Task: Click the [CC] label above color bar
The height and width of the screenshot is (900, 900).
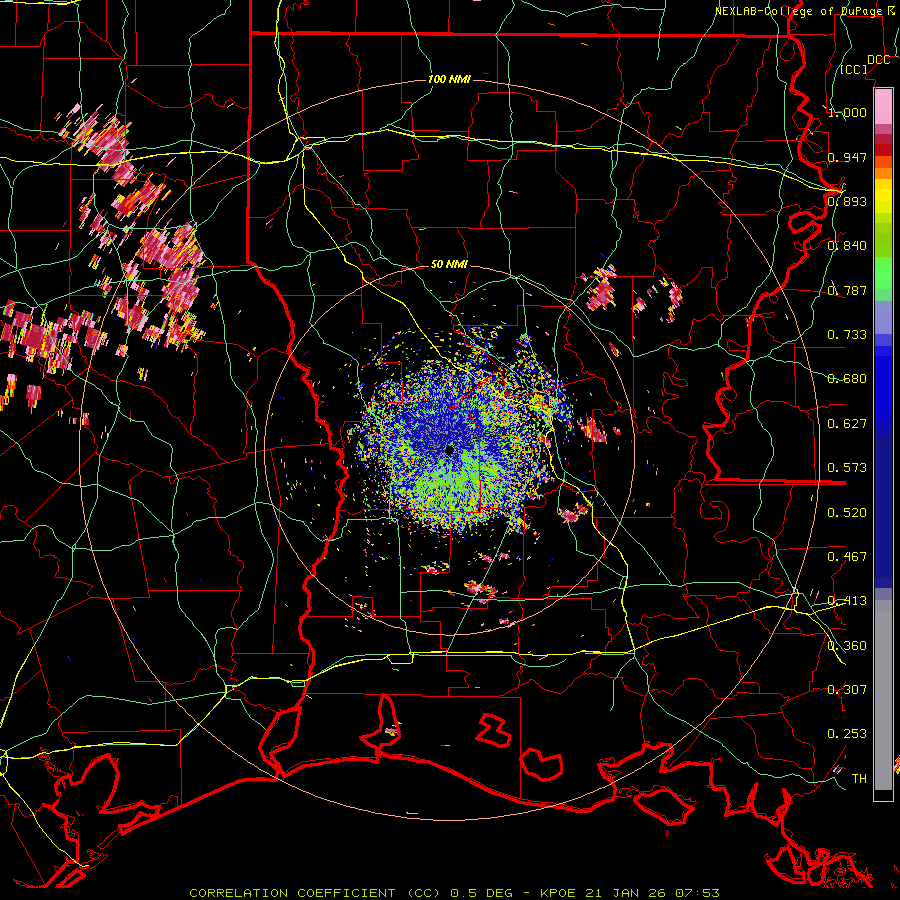Action: 853,69
